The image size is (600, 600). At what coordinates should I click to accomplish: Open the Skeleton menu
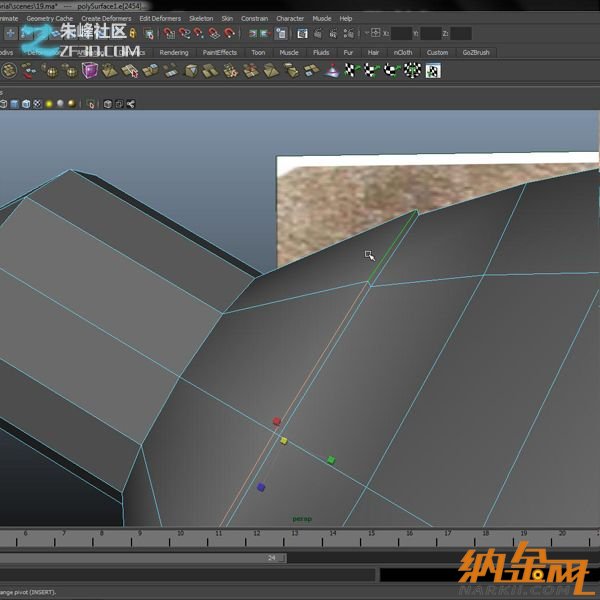click(200, 18)
